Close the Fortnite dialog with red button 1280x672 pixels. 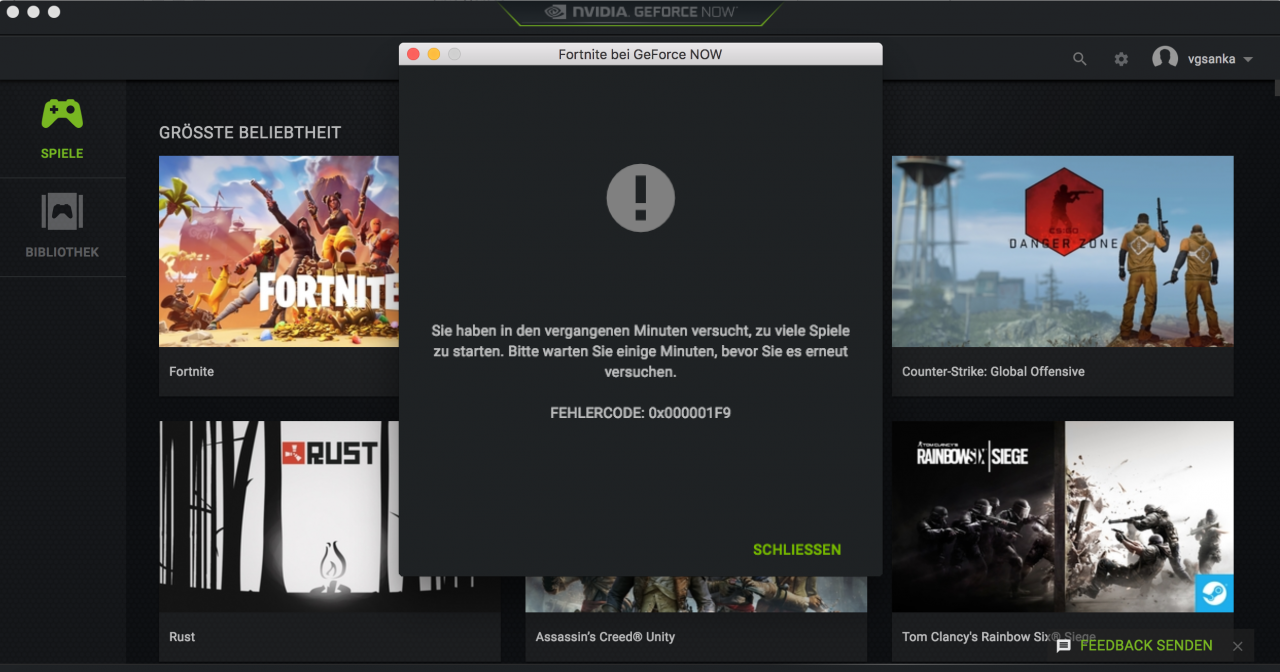tap(412, 54)
